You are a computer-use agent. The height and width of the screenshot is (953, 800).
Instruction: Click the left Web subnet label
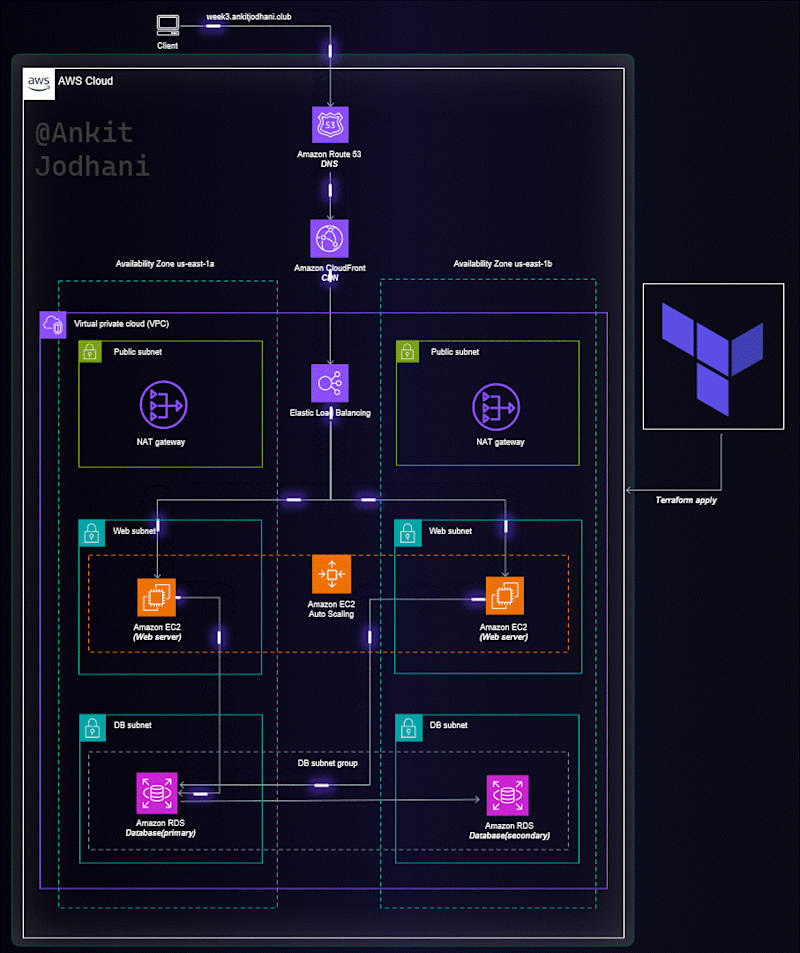coord(134,531)
